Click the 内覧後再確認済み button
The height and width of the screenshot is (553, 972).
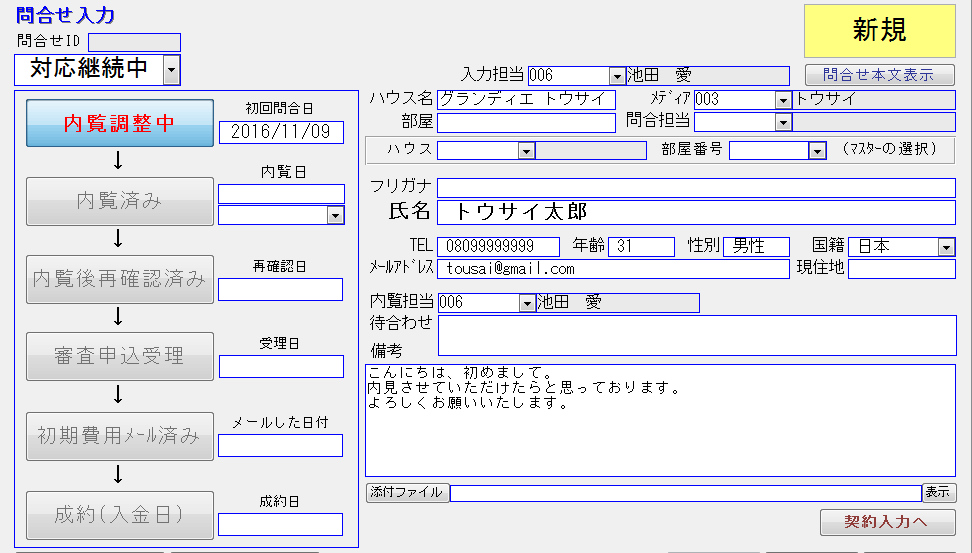[x=119, y=279]
